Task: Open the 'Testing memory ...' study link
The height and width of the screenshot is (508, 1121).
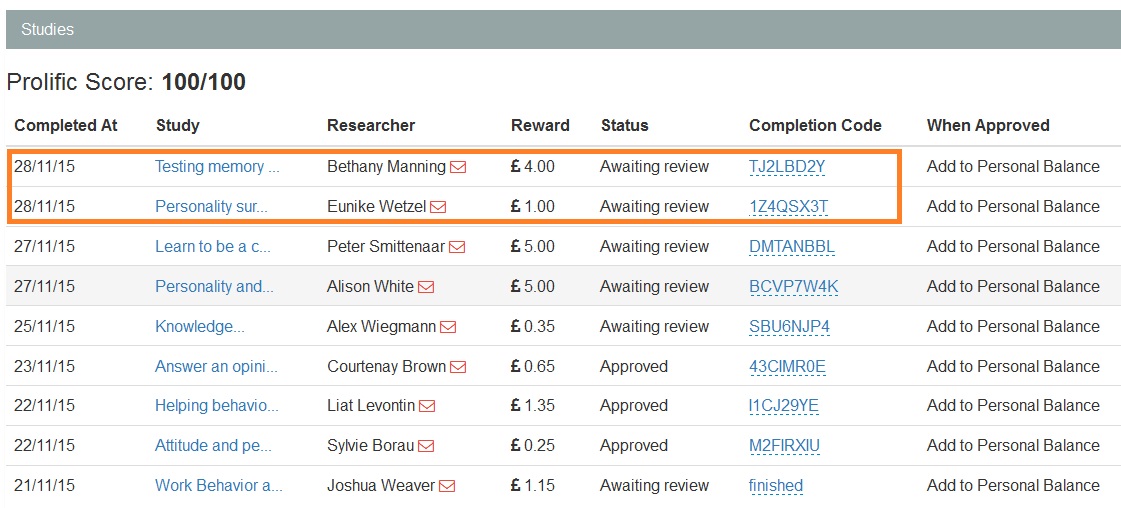Action: click(217, 167)
